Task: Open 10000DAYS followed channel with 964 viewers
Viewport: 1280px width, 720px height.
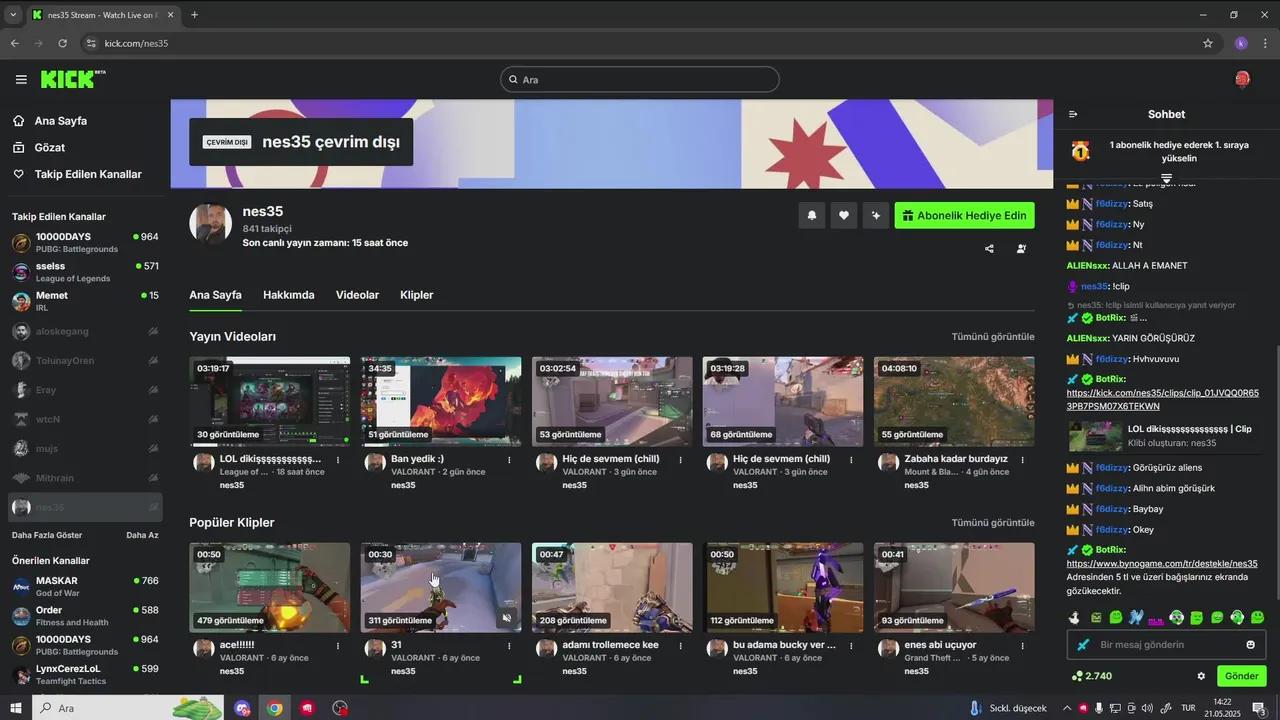Action: 85,243
